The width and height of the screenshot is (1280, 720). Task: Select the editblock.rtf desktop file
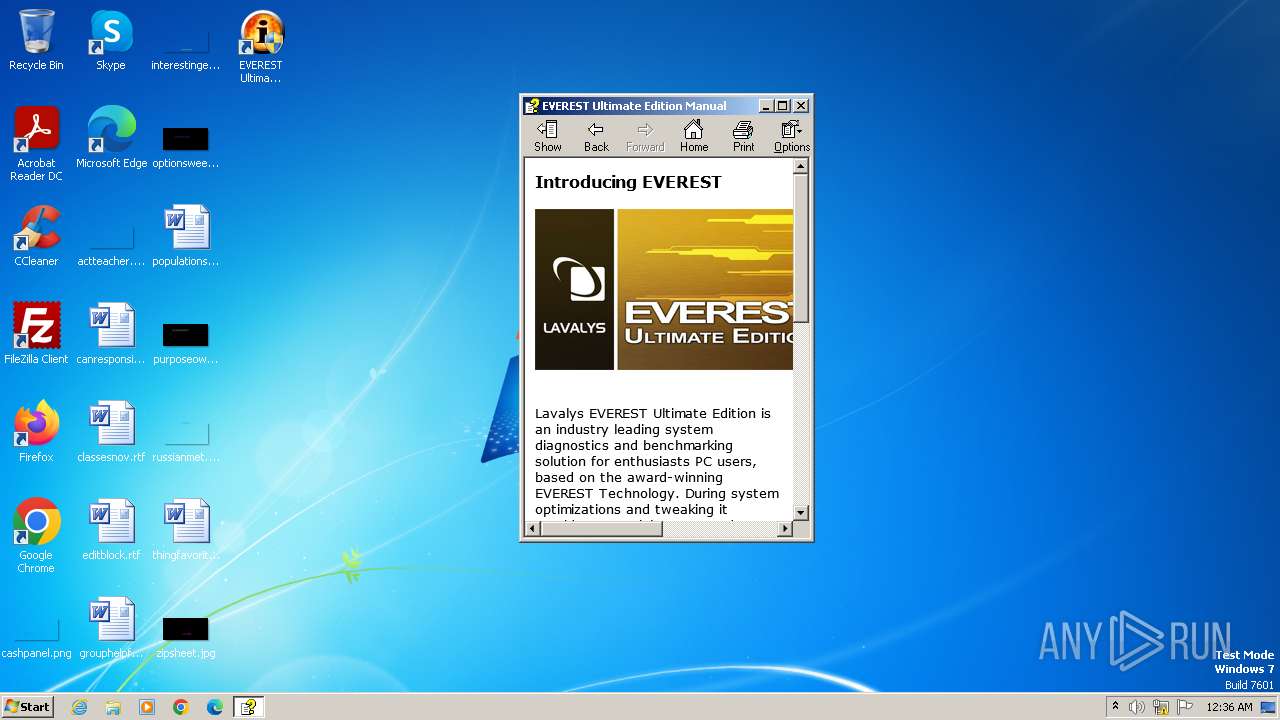tap(111, 530)
